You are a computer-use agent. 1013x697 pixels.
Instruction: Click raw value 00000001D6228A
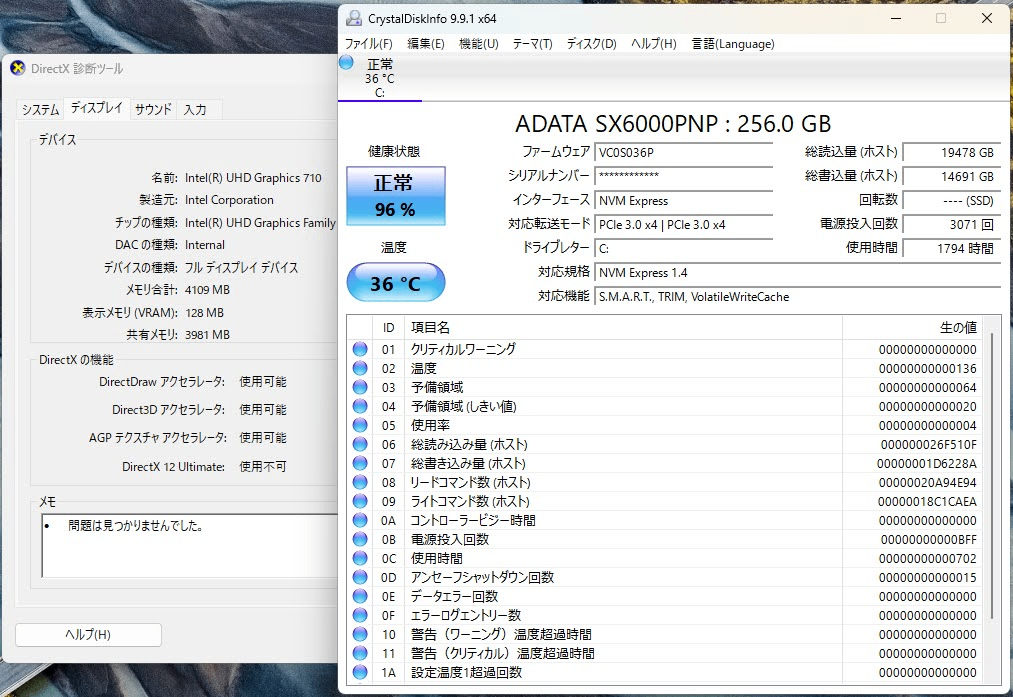(x=926, y=463)
